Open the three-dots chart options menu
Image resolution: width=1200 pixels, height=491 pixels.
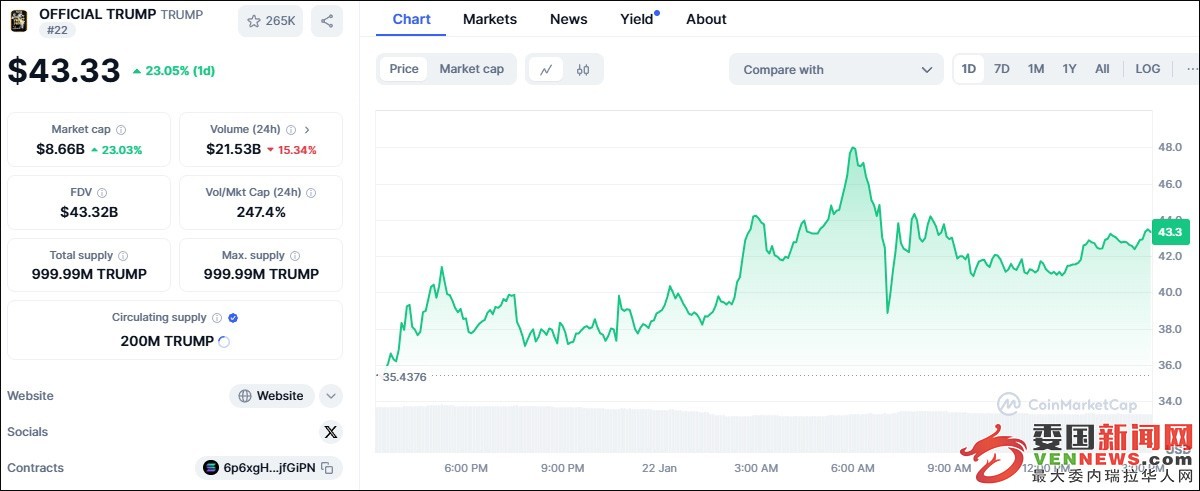tap(1190, 69)
